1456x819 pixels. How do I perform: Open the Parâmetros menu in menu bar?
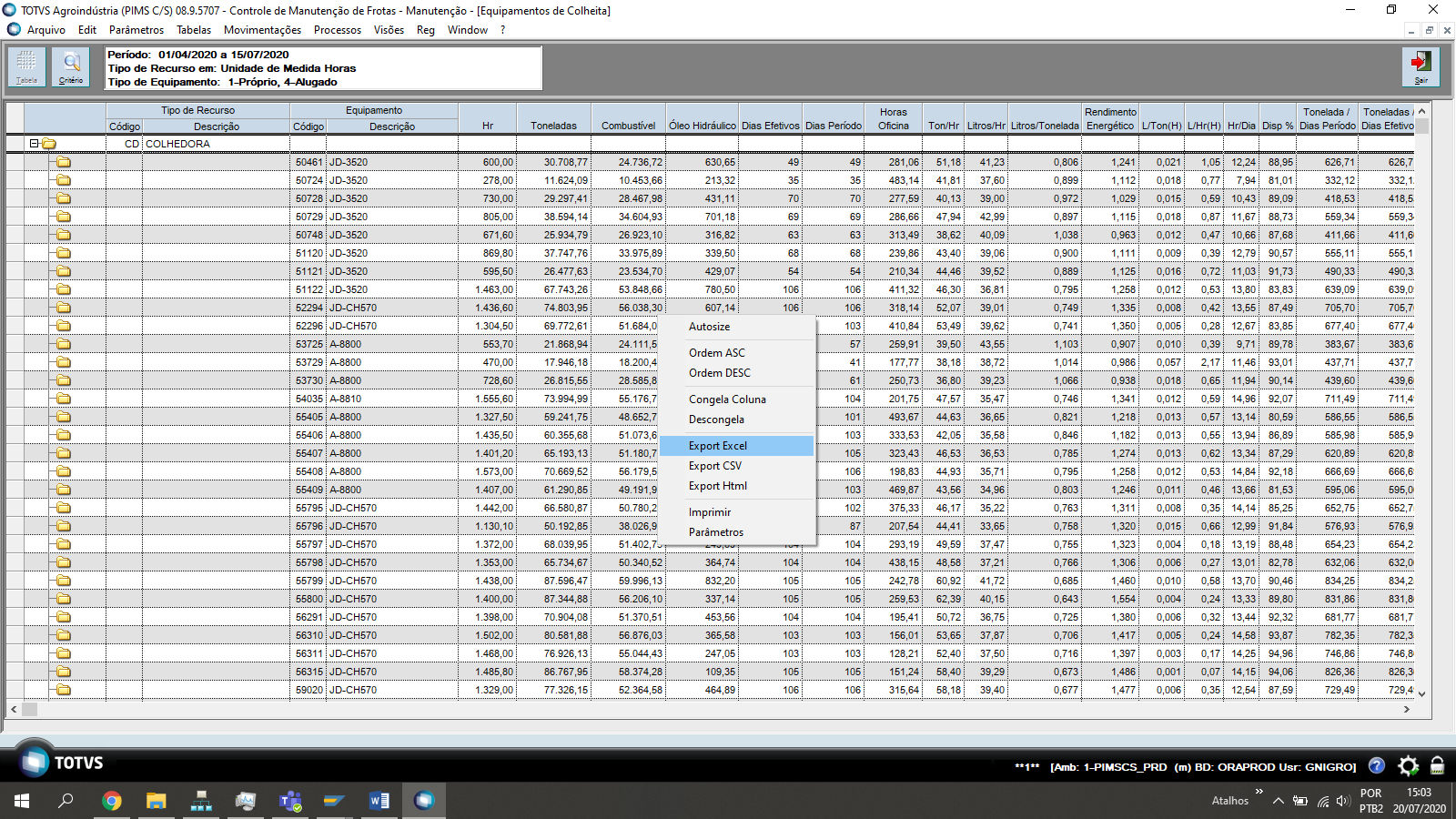click(x=136, y=30)
